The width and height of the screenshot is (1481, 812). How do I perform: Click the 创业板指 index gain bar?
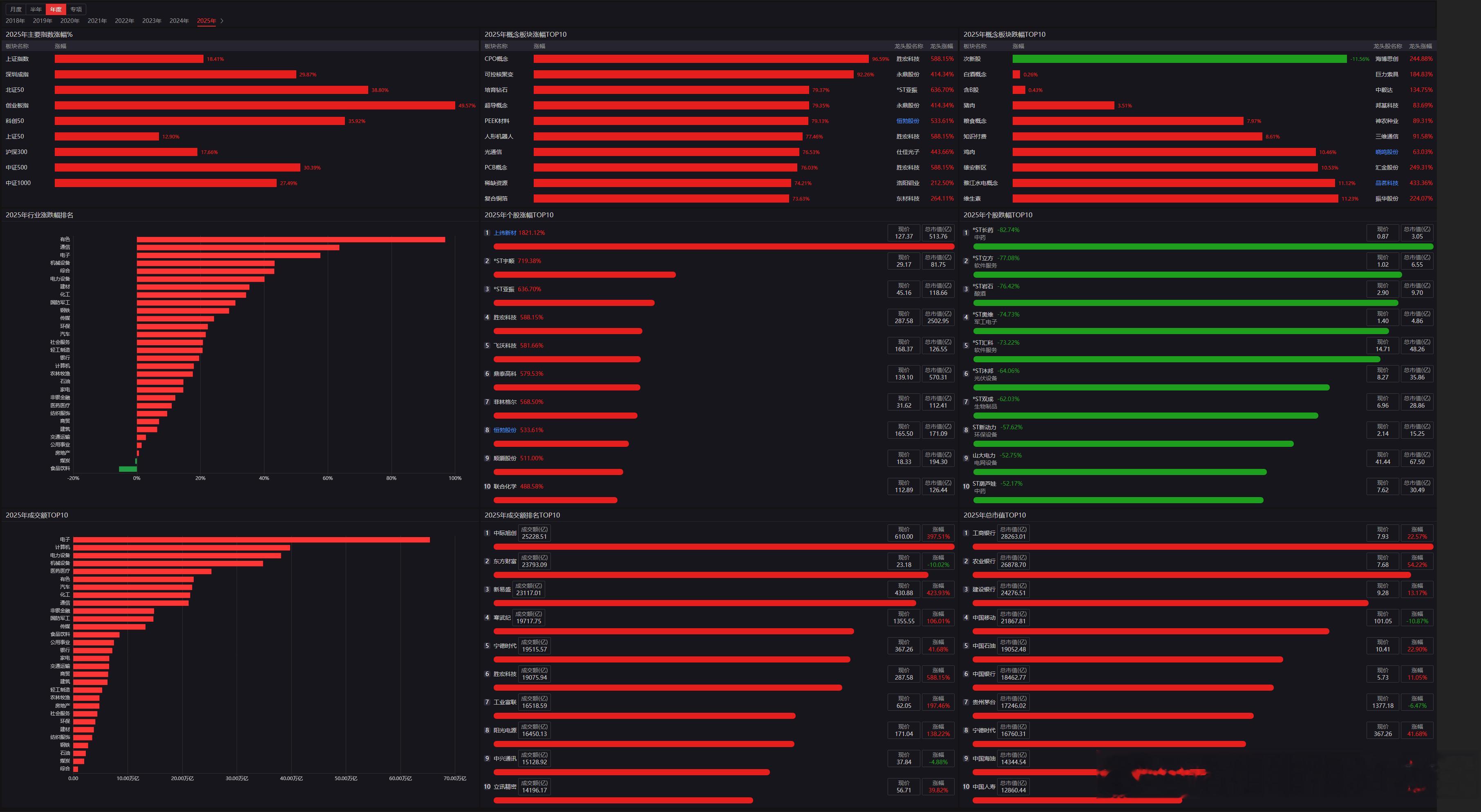tap(254, 105)
